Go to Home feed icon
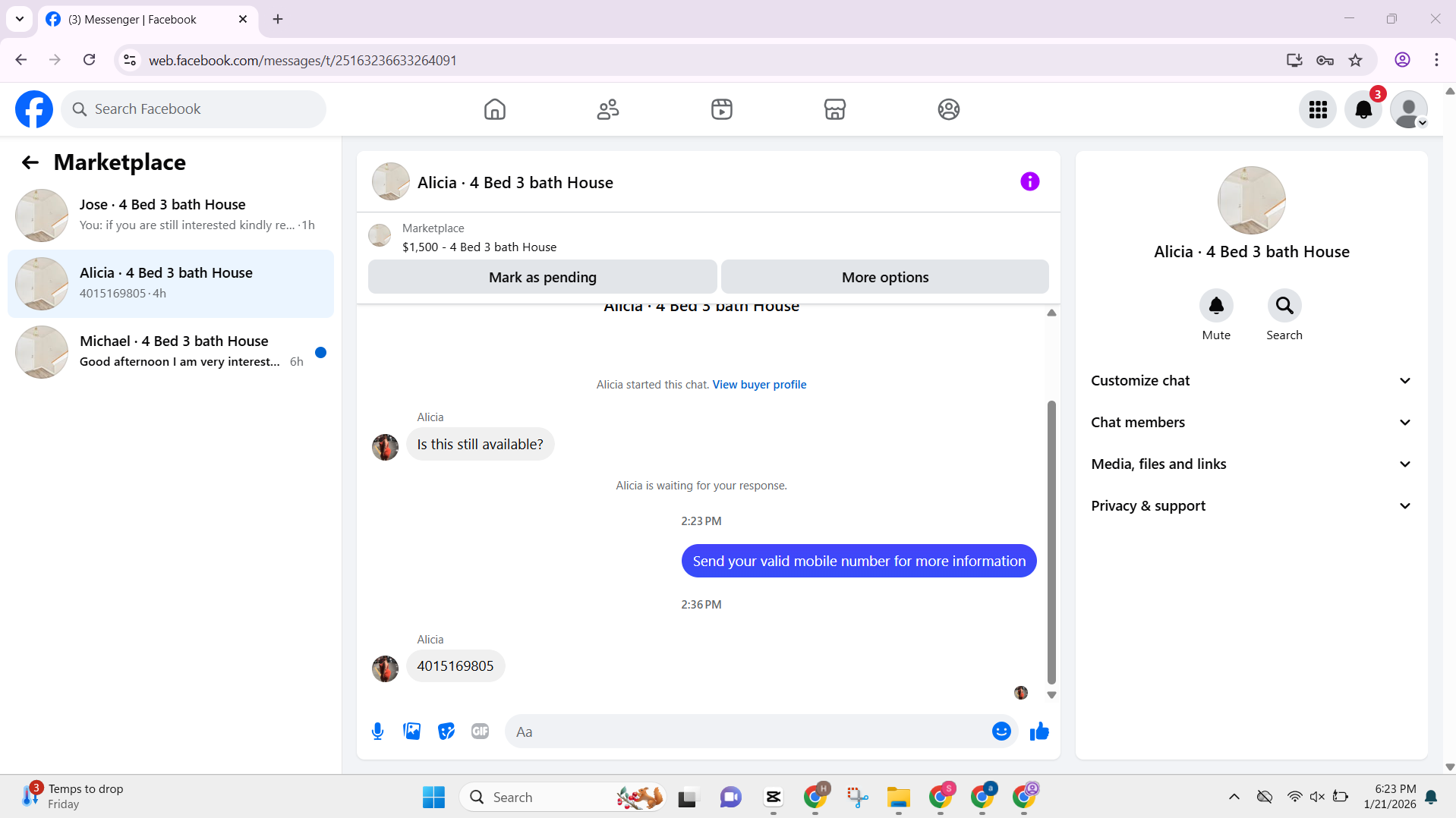Viewport: 1456px width, 818px height. tap(495, 109)
